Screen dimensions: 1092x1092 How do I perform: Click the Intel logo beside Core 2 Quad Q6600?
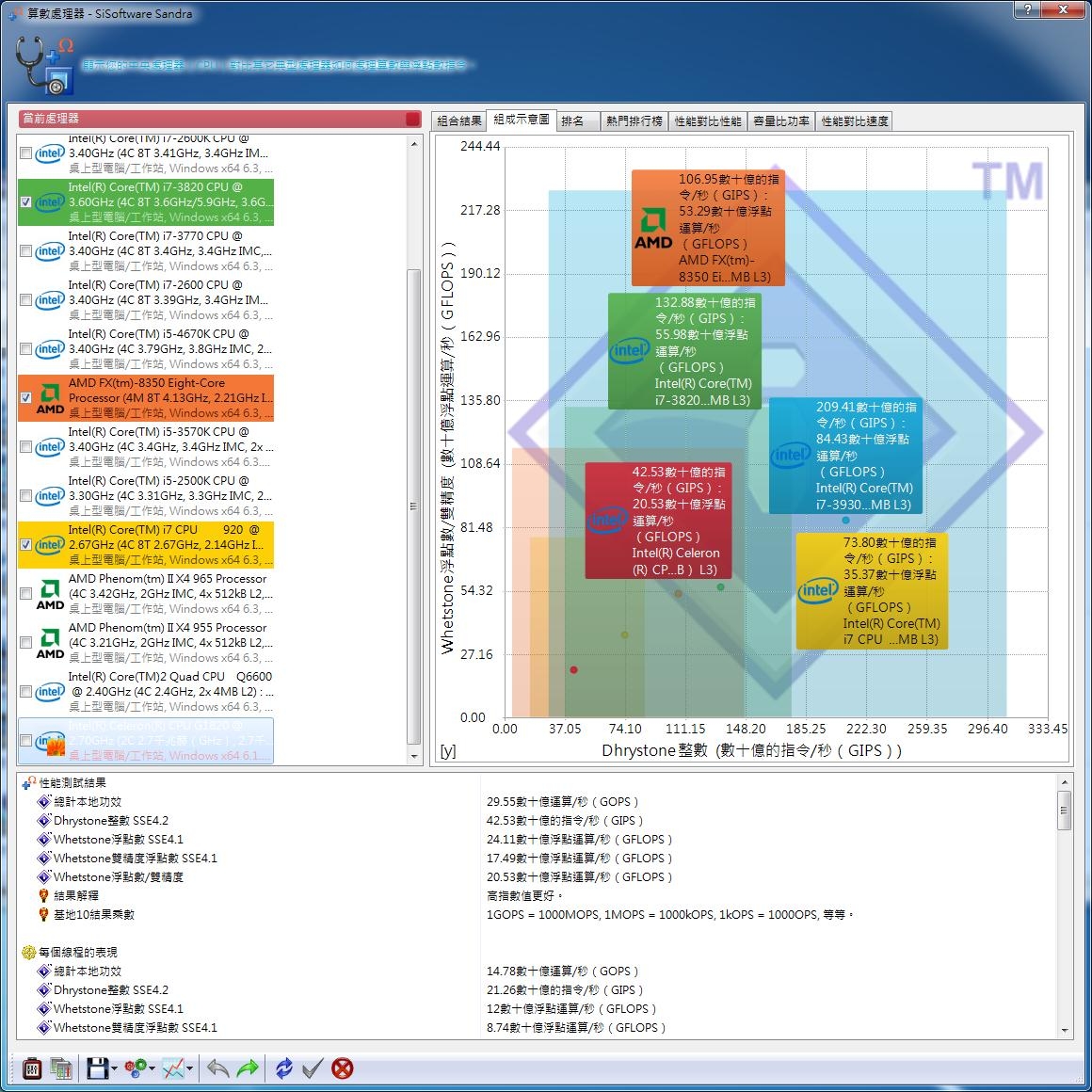[x=50, y=692]
